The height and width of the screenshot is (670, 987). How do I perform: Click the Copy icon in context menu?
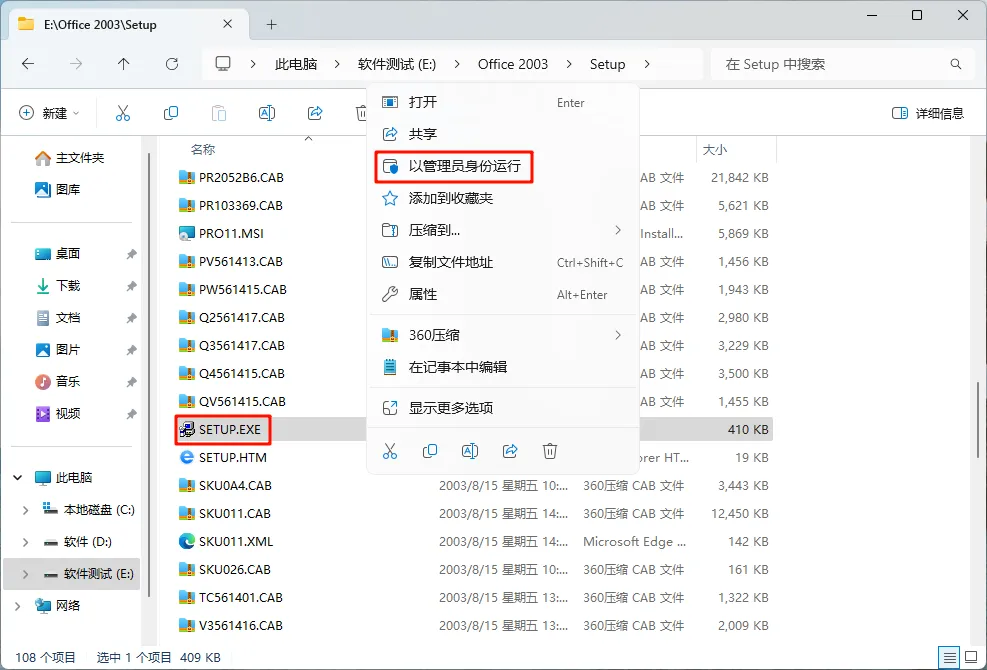point(430,451)
